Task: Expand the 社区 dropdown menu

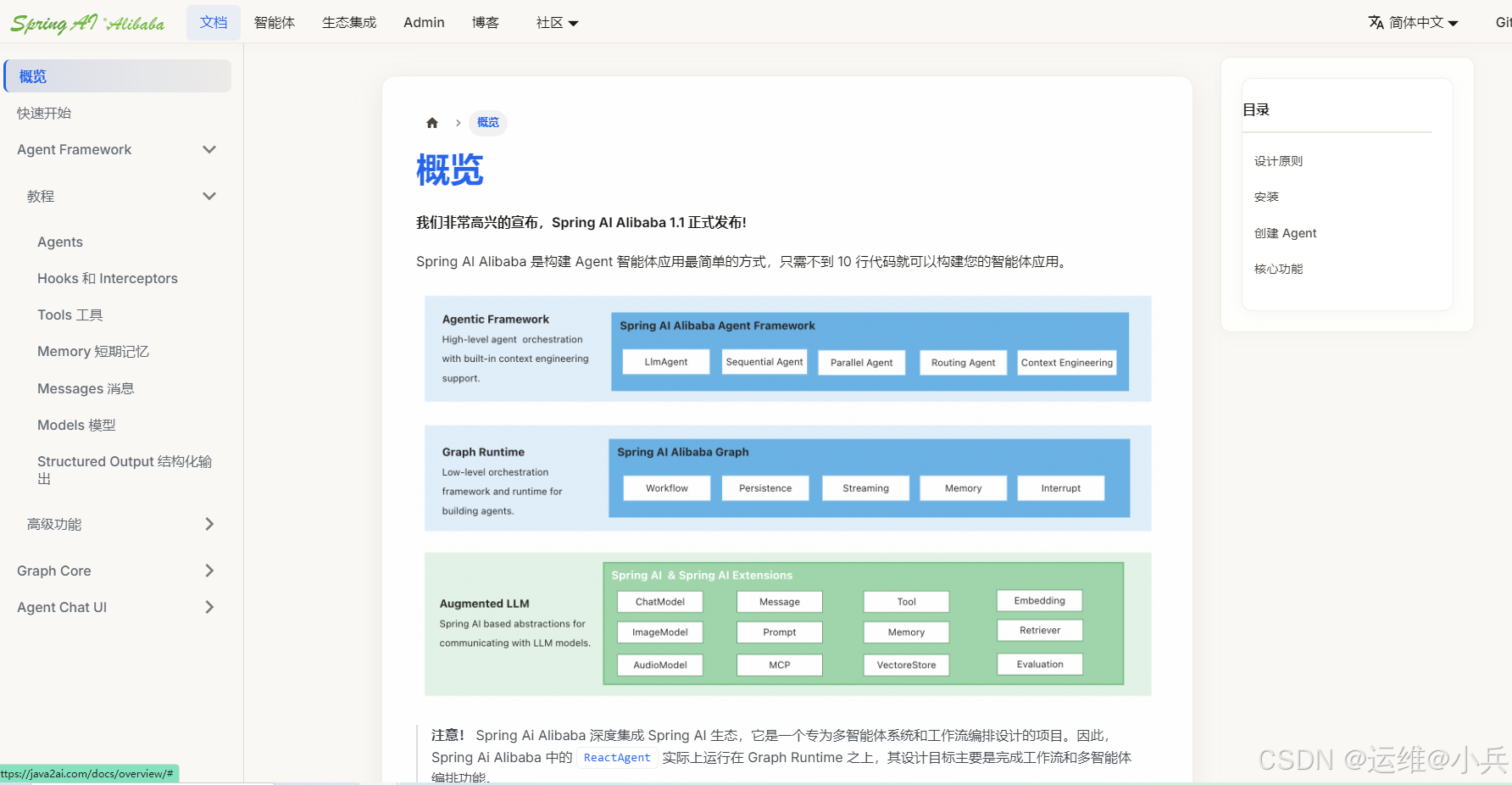Action: [x=557, y=23]
